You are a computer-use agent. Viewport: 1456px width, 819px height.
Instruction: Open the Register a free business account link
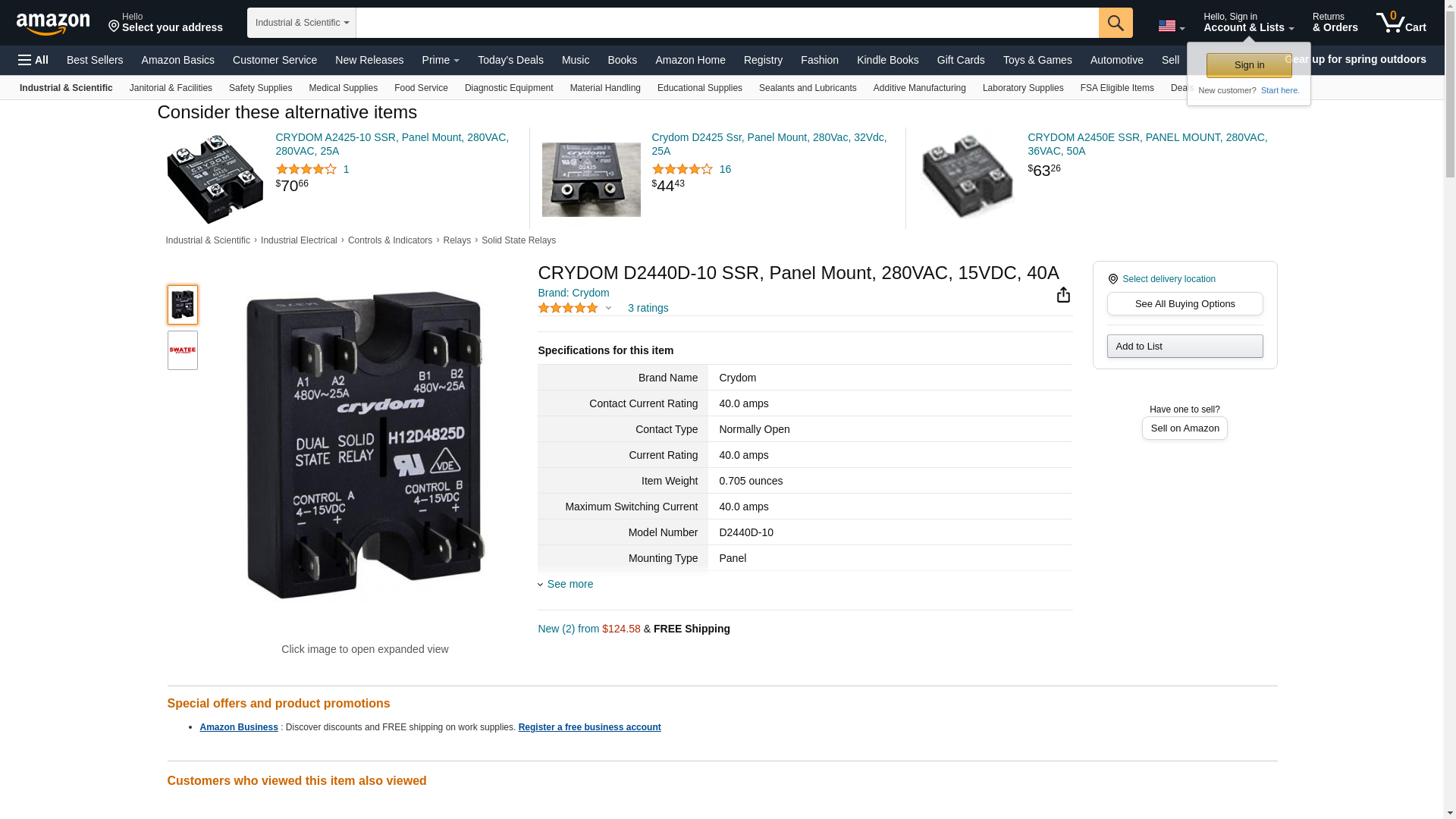click(x=588, y=727)
